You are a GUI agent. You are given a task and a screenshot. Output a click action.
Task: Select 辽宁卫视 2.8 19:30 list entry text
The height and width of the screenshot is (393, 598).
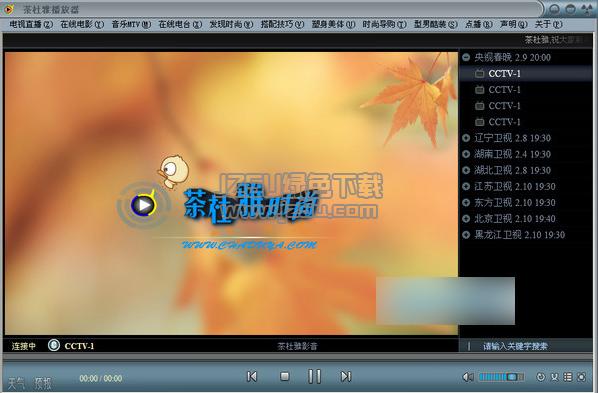[513, 138]
